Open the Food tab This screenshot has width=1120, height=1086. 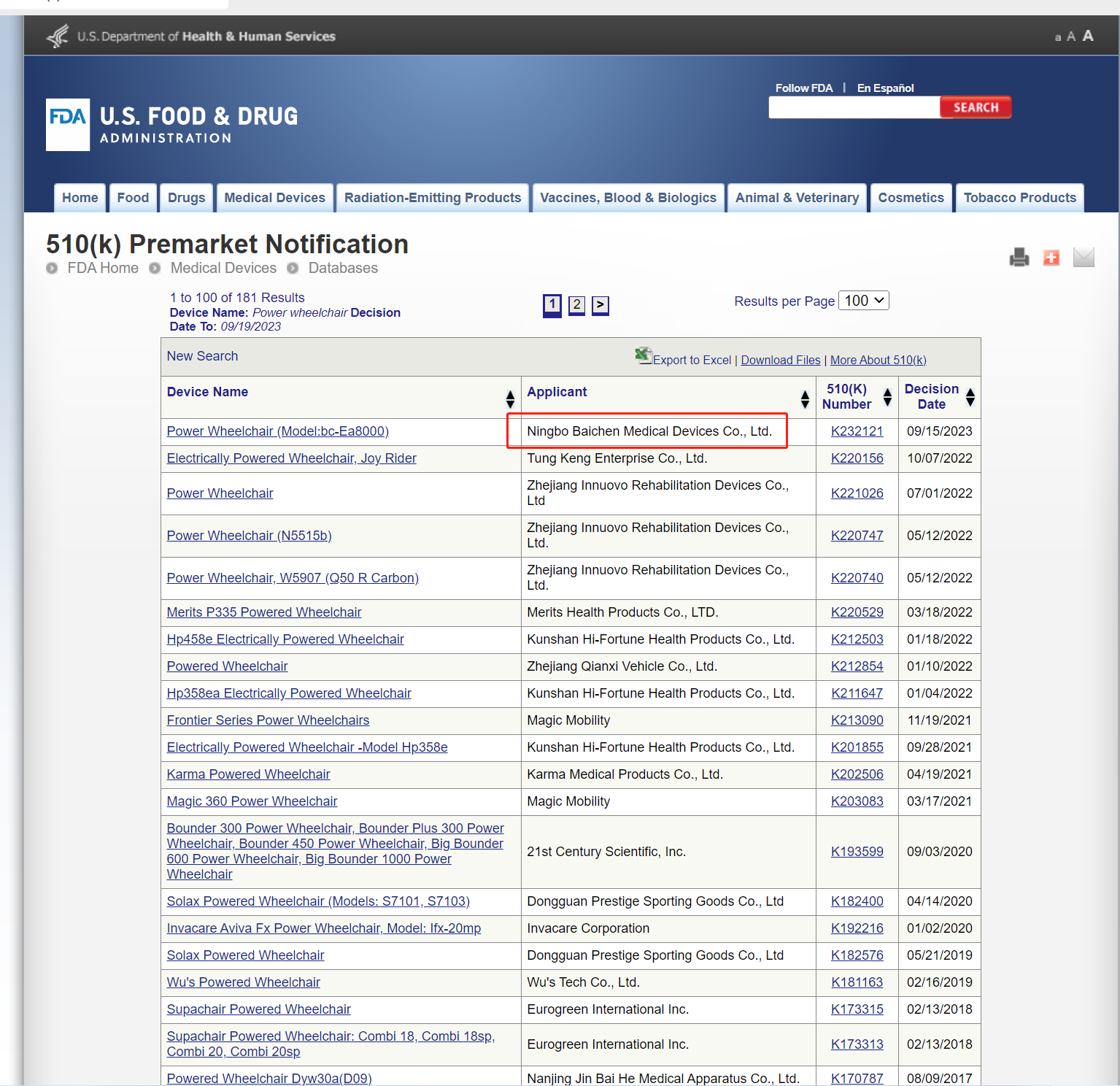pos(133,198)
